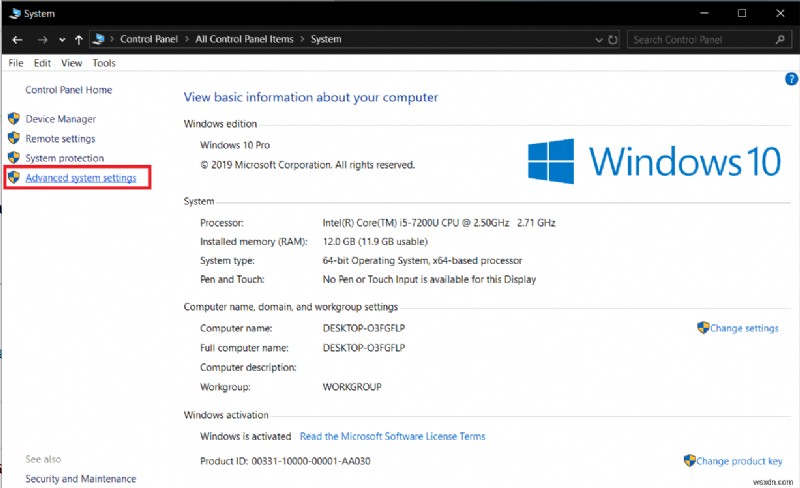Open the Help question mark icon
This screenshot has height=488, width=800.
click(791, 79)
